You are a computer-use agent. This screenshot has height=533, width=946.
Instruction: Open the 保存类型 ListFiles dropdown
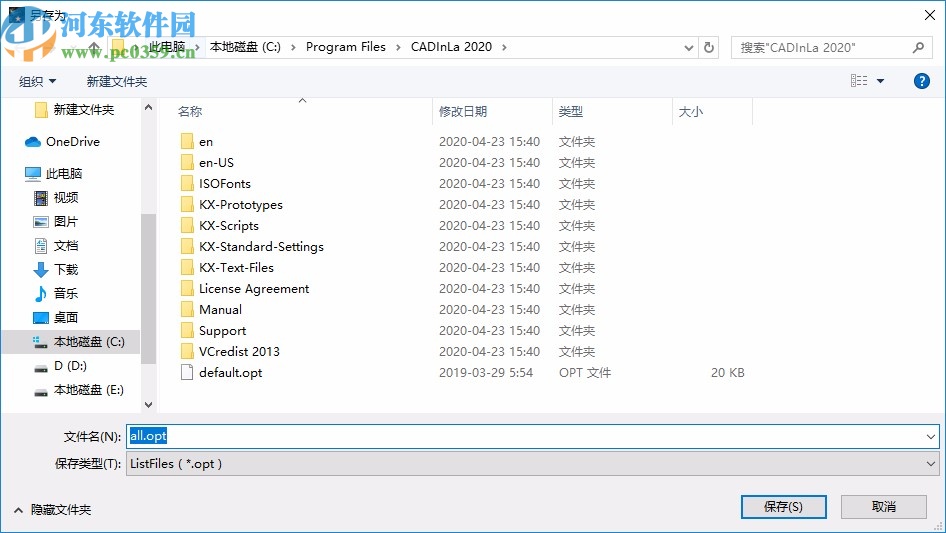click(x=532, y=464)
